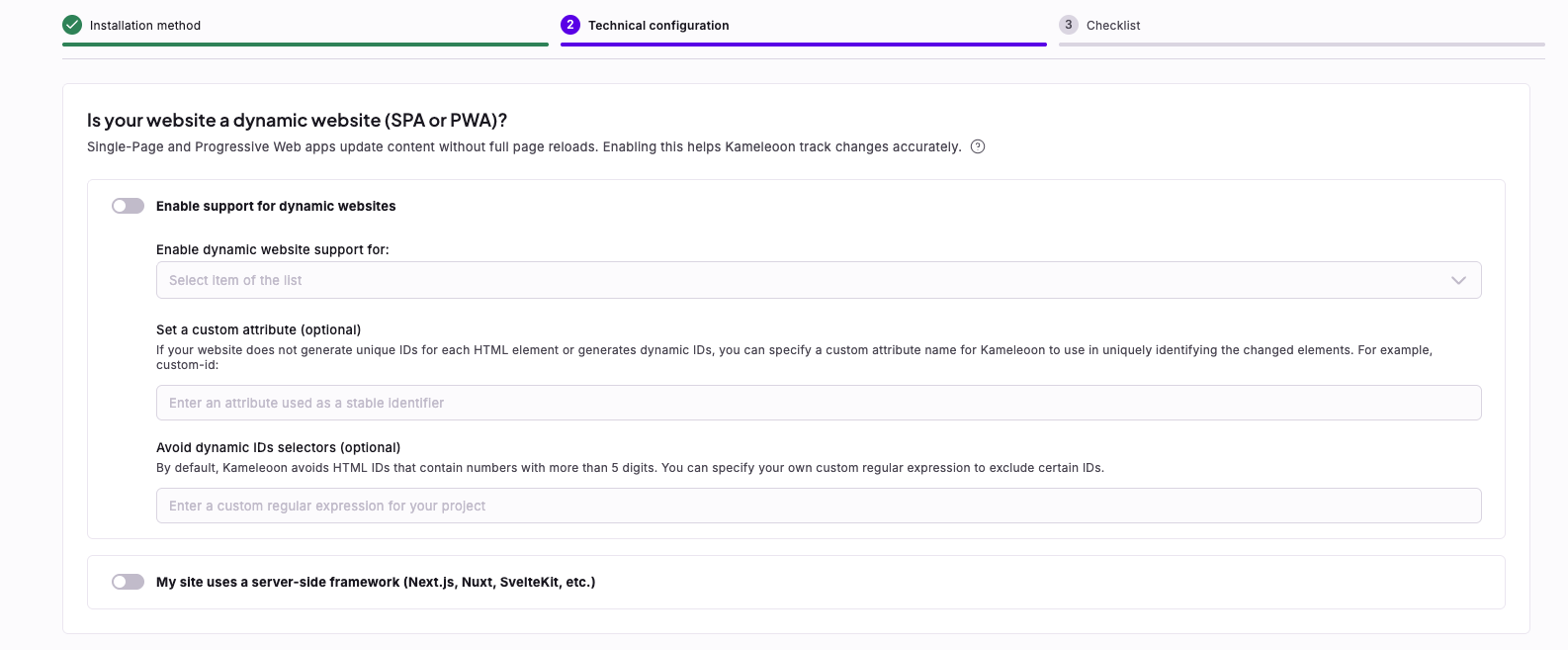Click the text 'By default, Kameleoon avoids HTML IDs'
1568x650 pixels.
pyautogui.click(x=272, y=468)
